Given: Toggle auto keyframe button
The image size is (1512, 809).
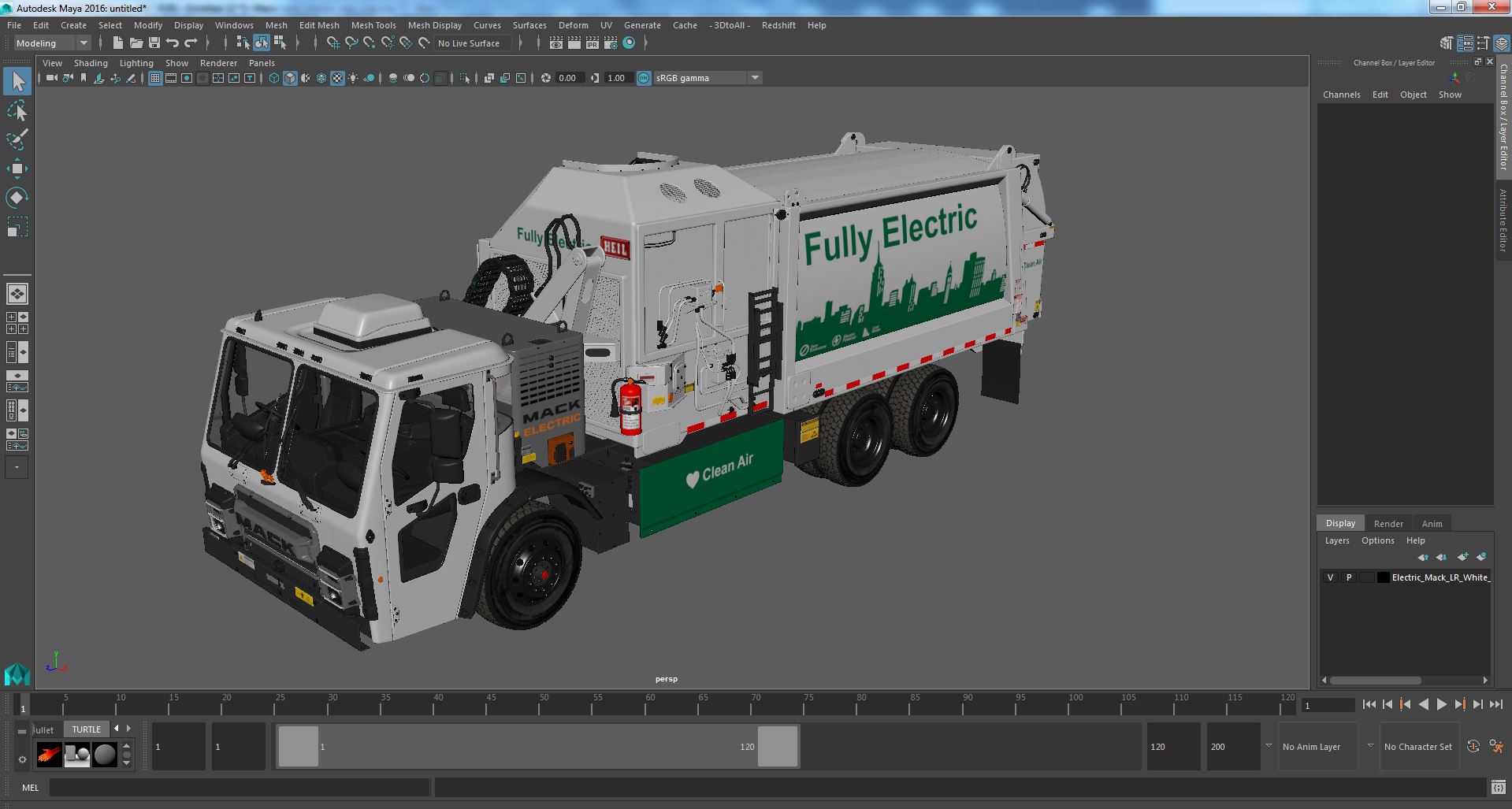Looking at the screenshot, I should click(x=1473, y=746).
